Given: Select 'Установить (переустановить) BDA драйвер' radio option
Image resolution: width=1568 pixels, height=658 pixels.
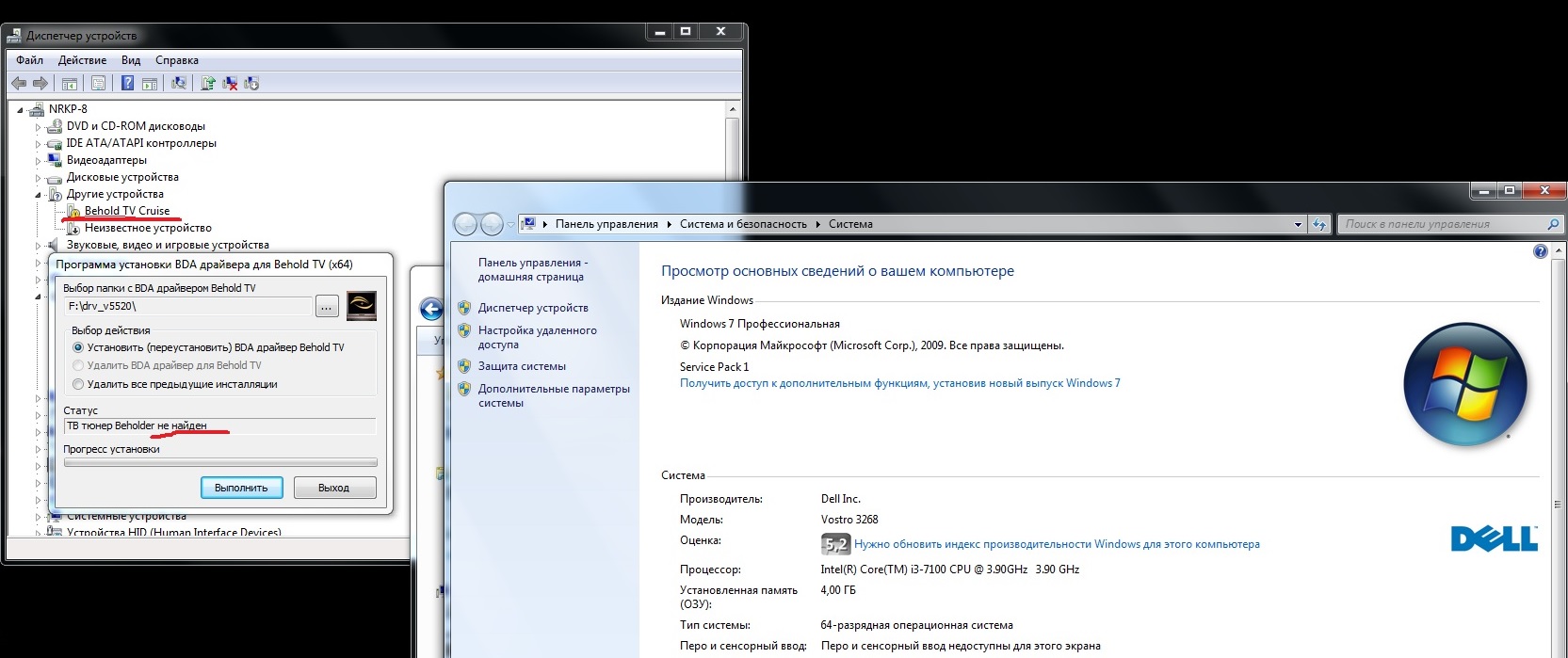Looking at the screenshot, I should (78, 347).
